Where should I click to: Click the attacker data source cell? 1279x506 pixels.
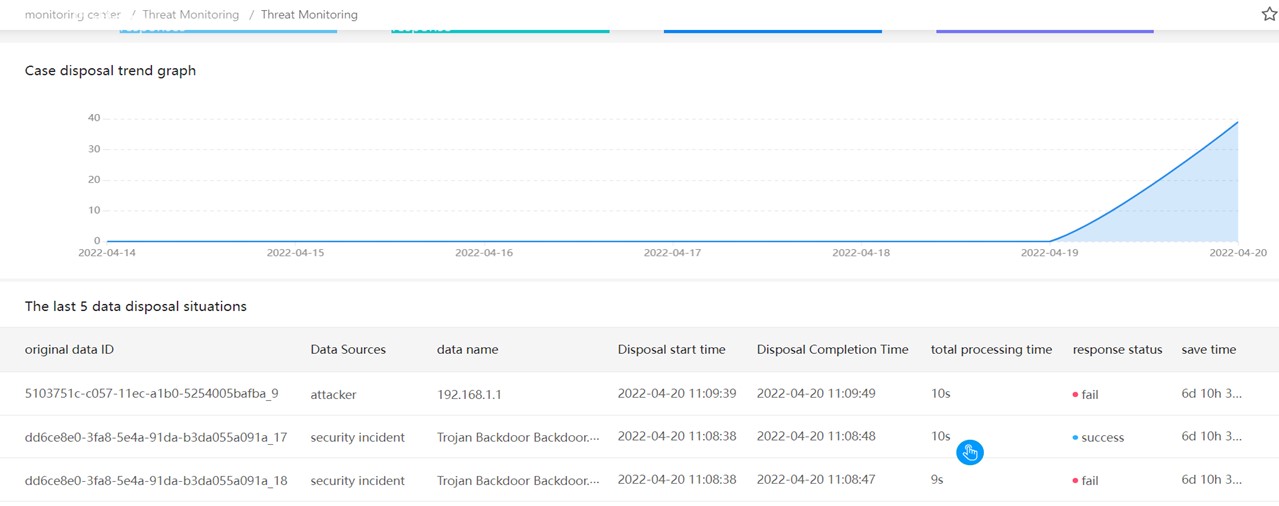coord(333,394)
